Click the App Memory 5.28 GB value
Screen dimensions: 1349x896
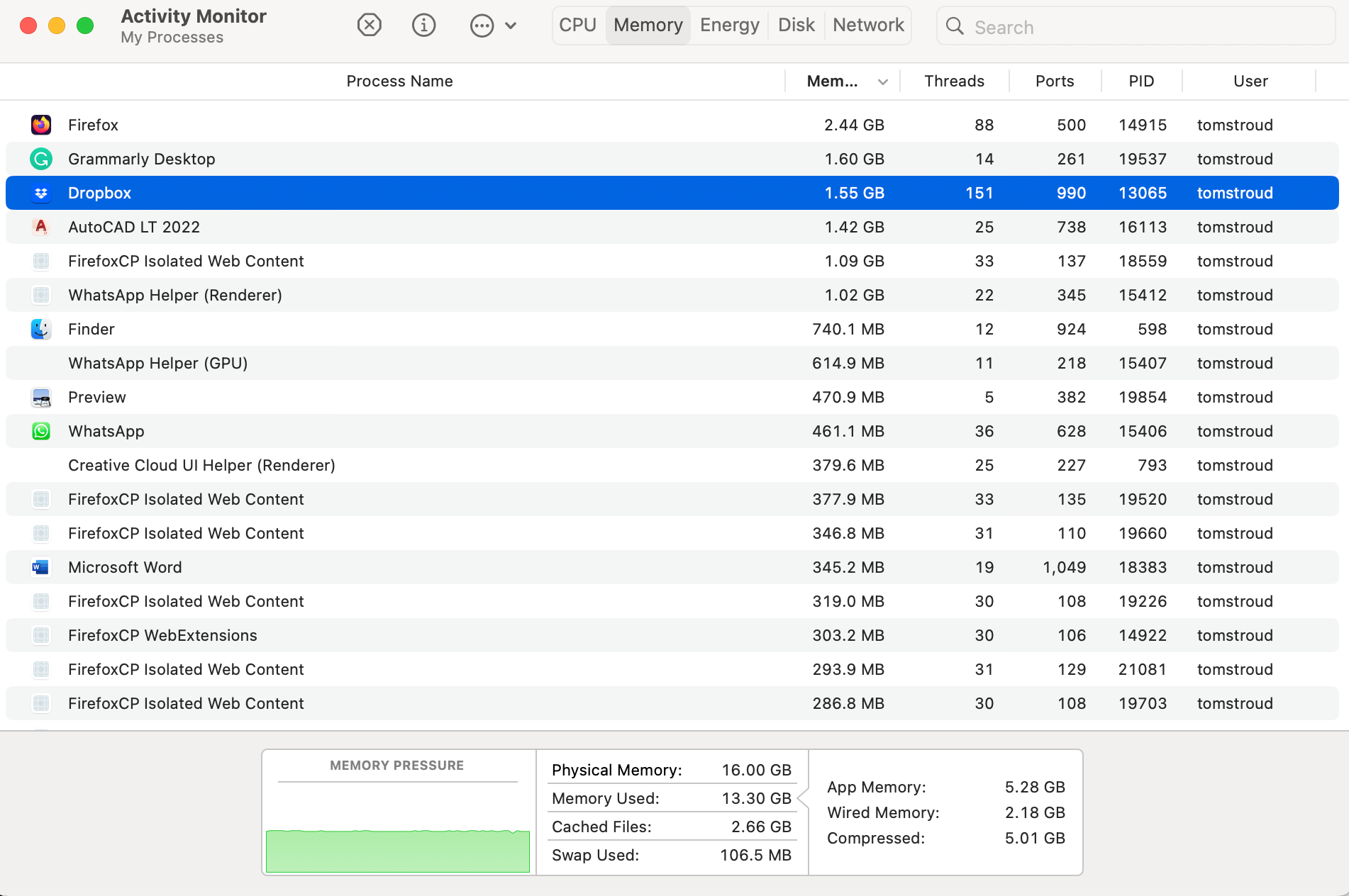tap(1035, 787)
